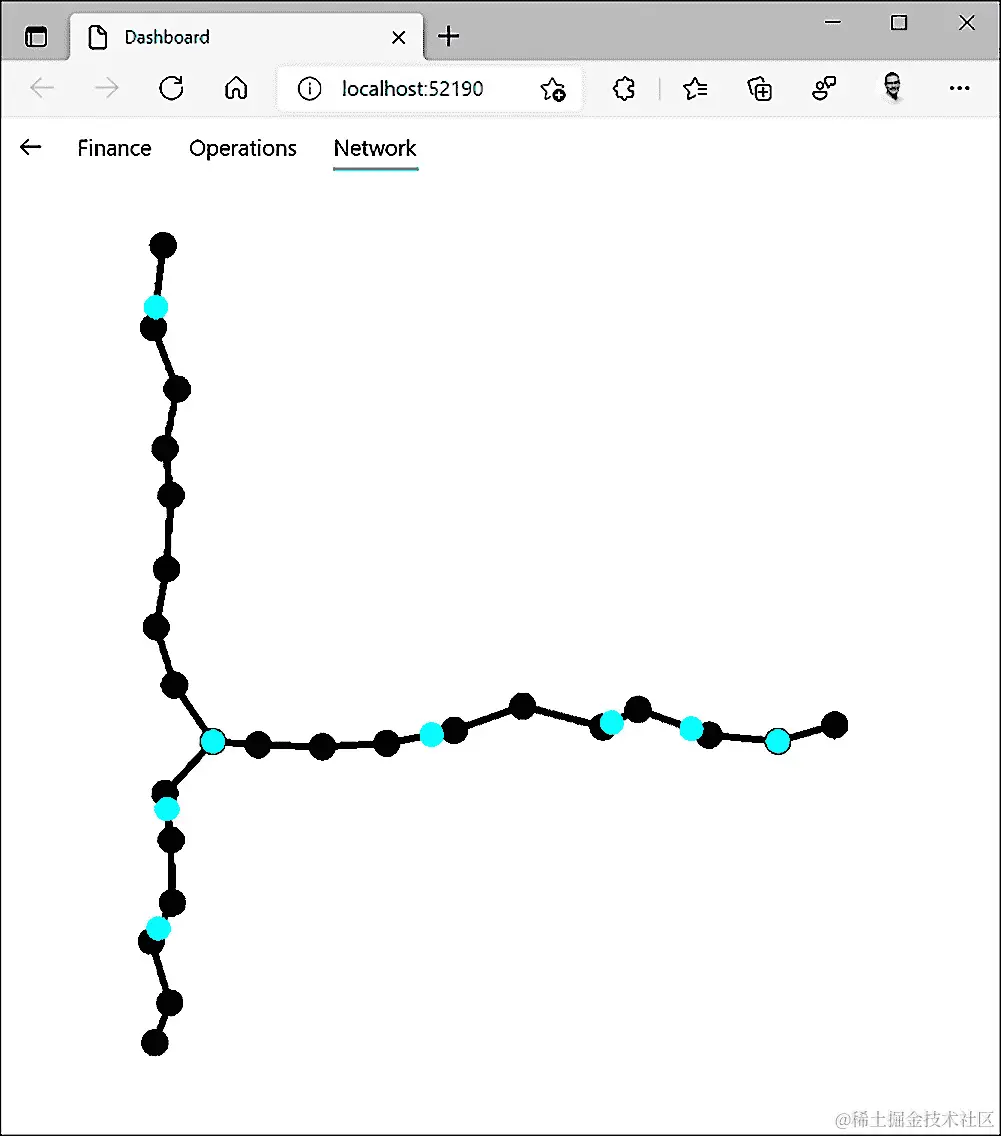Click the rightmost black node of the graph

pos(834,725)
